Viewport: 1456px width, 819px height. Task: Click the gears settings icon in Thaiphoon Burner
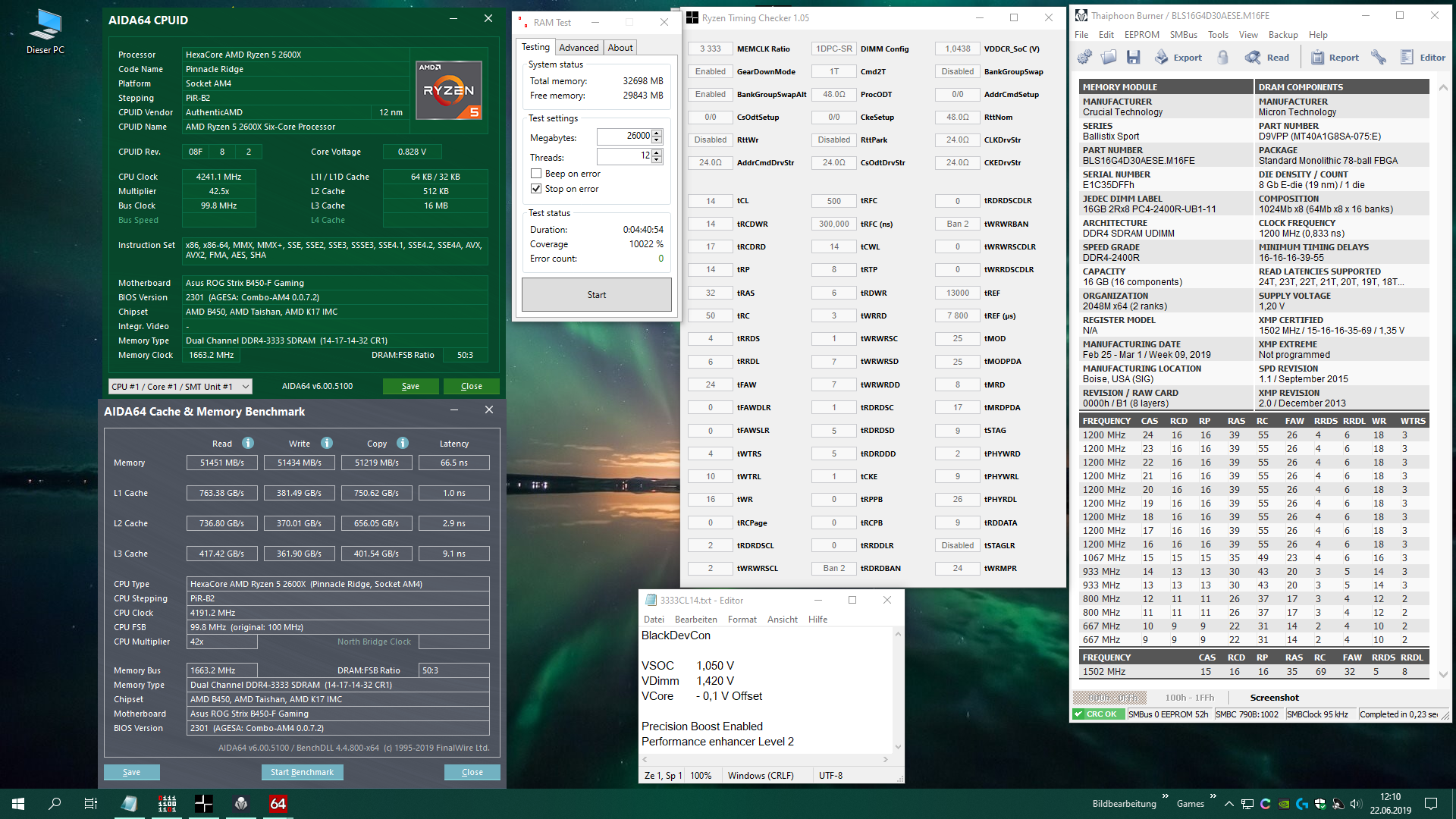1084,57
